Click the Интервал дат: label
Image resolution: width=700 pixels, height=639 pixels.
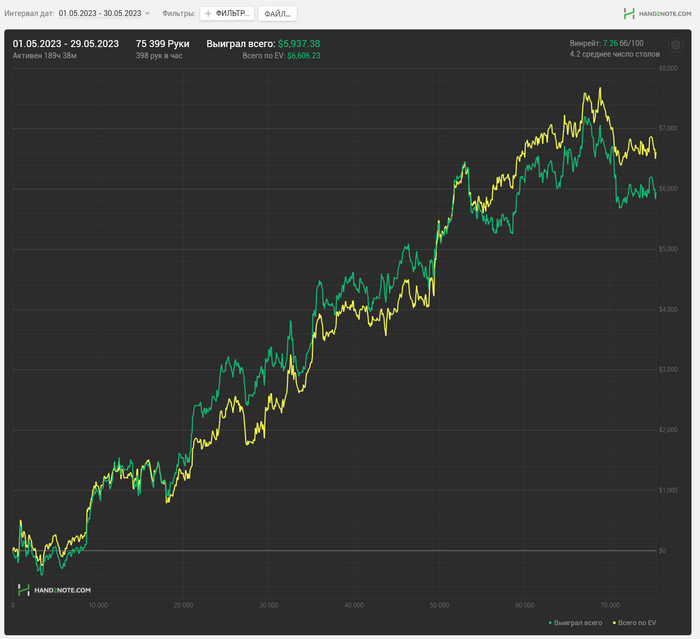(x=29, y=13)
